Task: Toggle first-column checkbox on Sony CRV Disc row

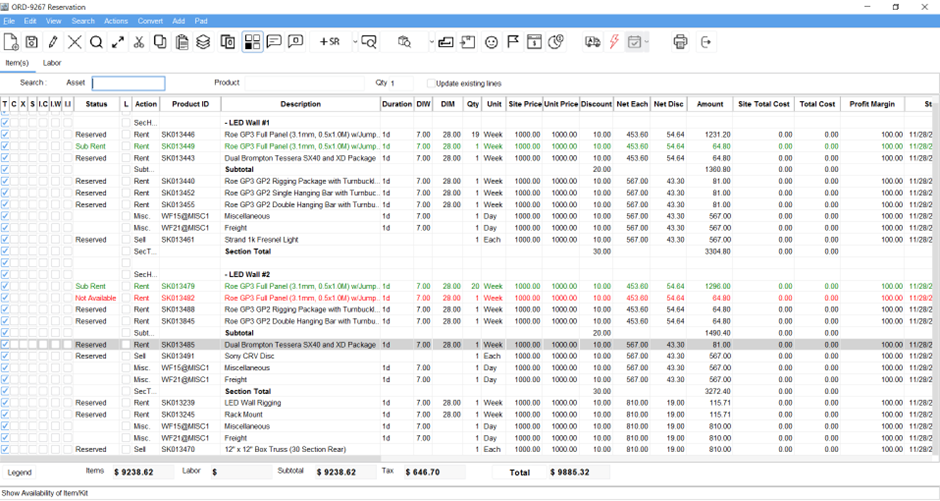Action: (5, 356)
